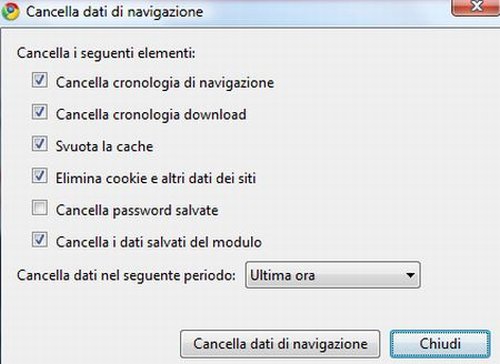Click Cancella i dati salvati del modulo label

pos(159,242)
